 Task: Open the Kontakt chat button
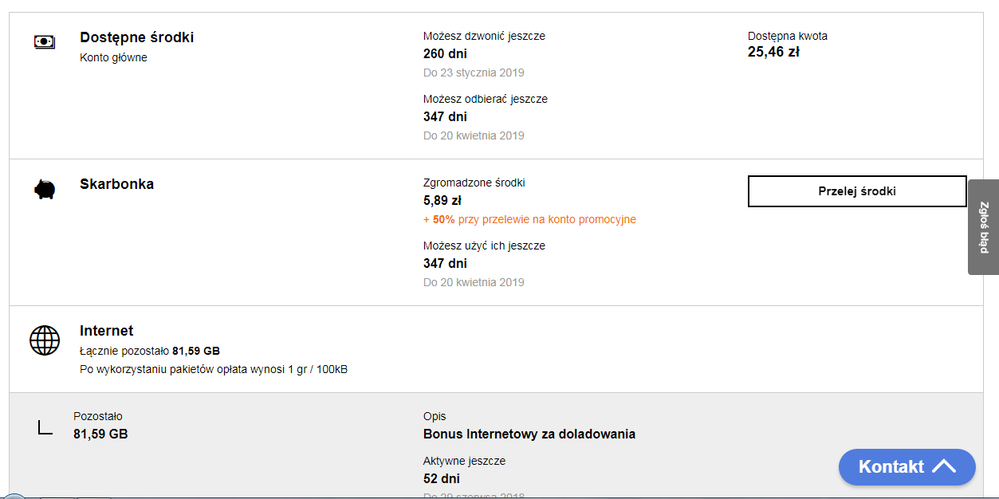click(892, 466)
